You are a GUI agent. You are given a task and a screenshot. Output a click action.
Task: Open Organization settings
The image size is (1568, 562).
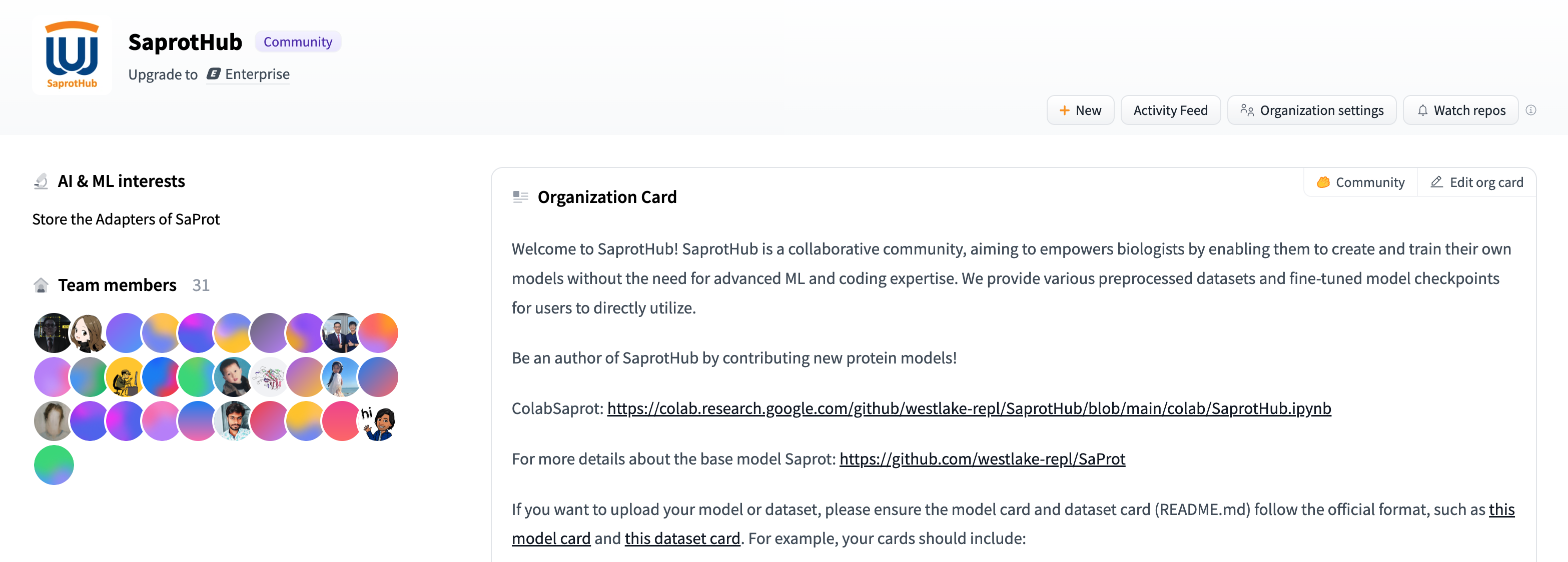point(1312,110)
